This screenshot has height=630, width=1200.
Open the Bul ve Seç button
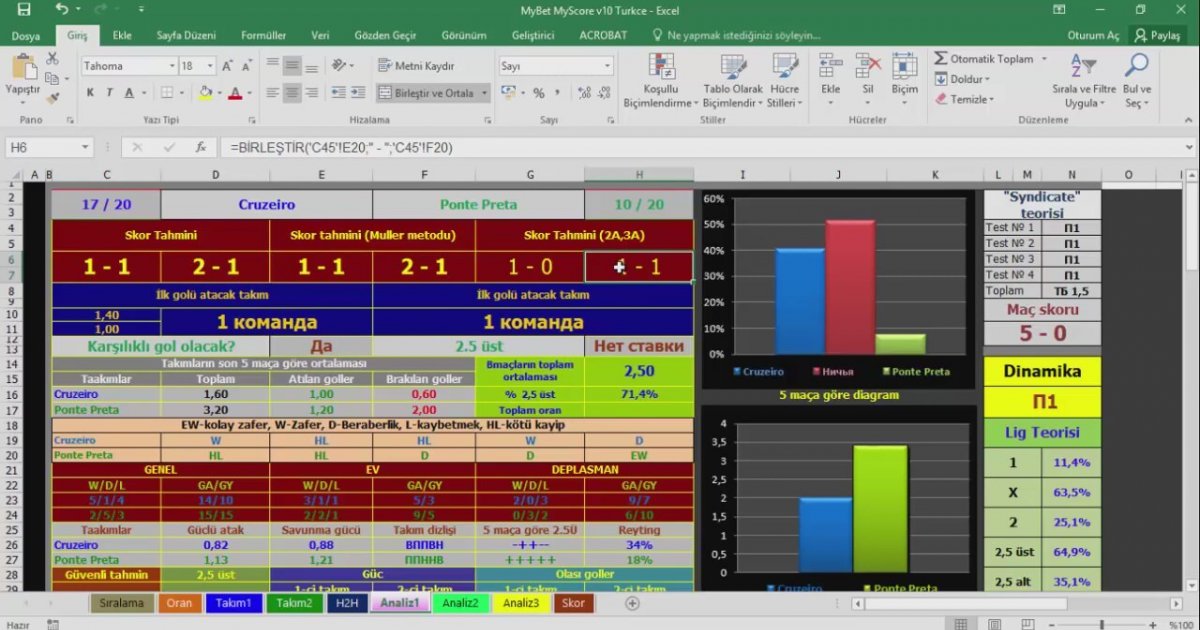1138,80
